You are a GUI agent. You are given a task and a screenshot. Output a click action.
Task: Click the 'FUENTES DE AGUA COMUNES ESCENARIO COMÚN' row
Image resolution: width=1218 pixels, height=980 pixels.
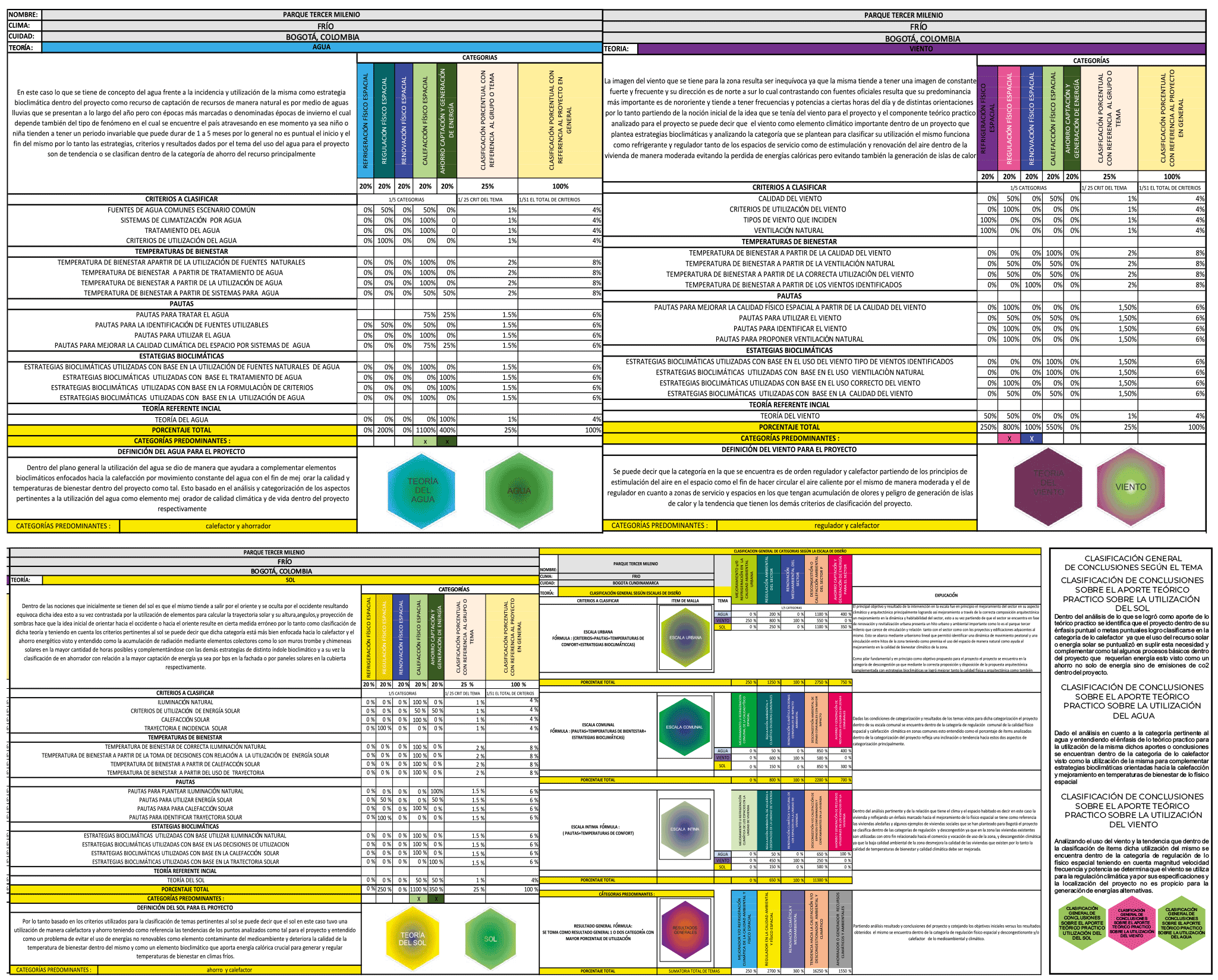(x=181, y=210)
